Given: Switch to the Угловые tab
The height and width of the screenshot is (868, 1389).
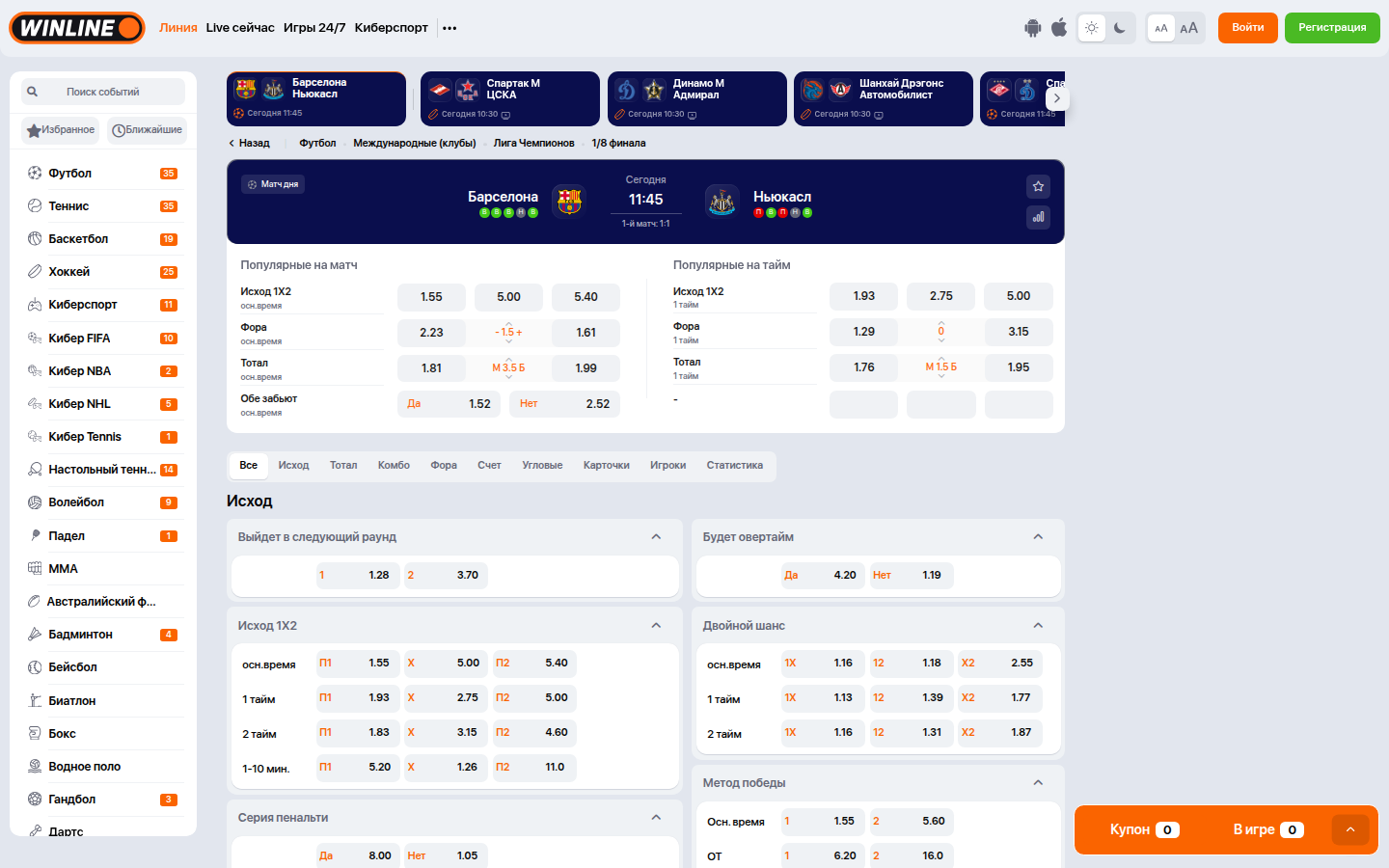Looking at the screenshot, I should (x=542, y=466).
